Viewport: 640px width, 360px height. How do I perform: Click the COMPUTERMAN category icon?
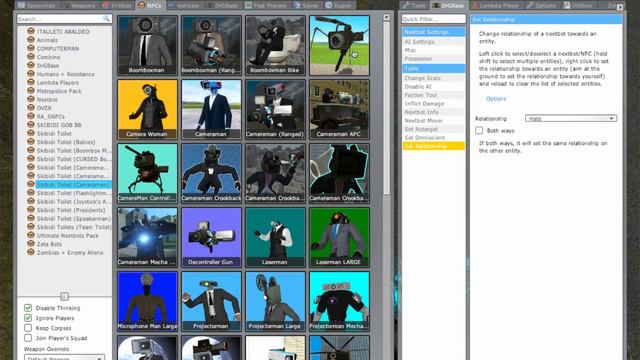tap(31, 48)
